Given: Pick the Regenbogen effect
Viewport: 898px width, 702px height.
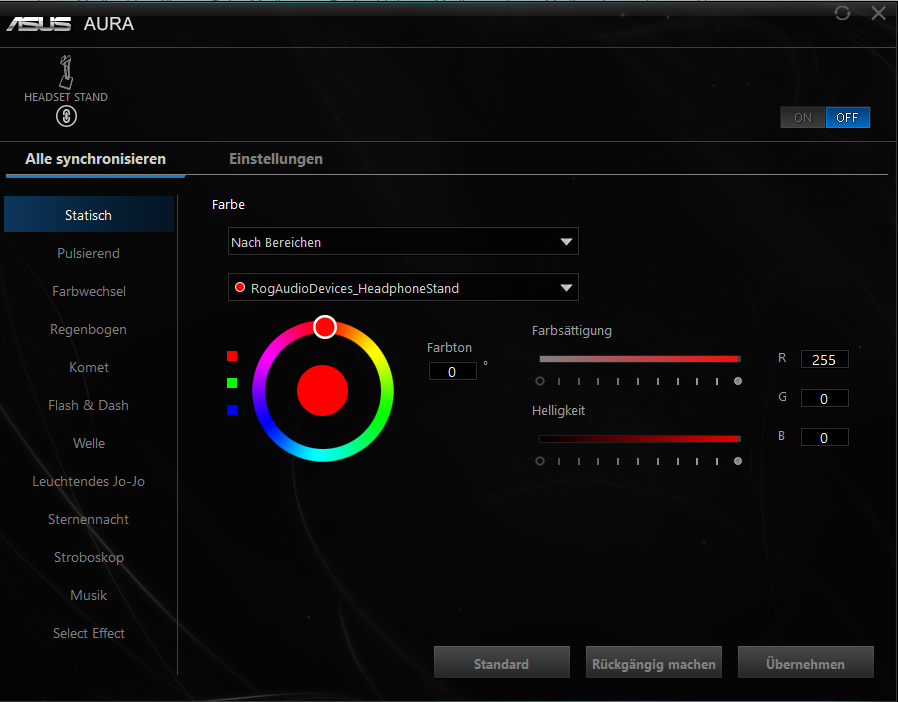Looking at the screenshot, I should [x=89, y=329].
